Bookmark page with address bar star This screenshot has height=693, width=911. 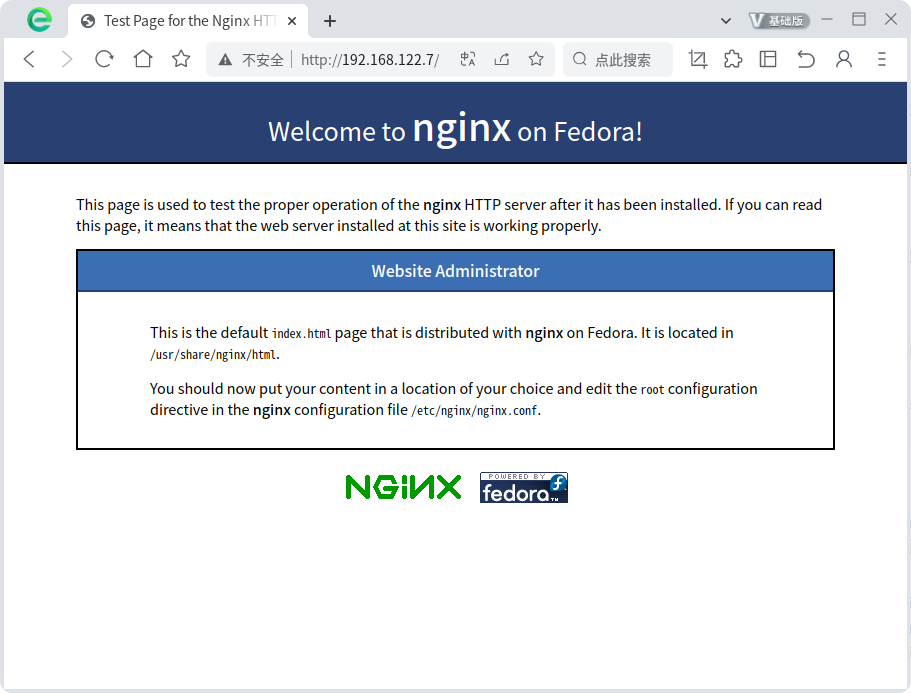pyautogui.click(x=536, y=60)
